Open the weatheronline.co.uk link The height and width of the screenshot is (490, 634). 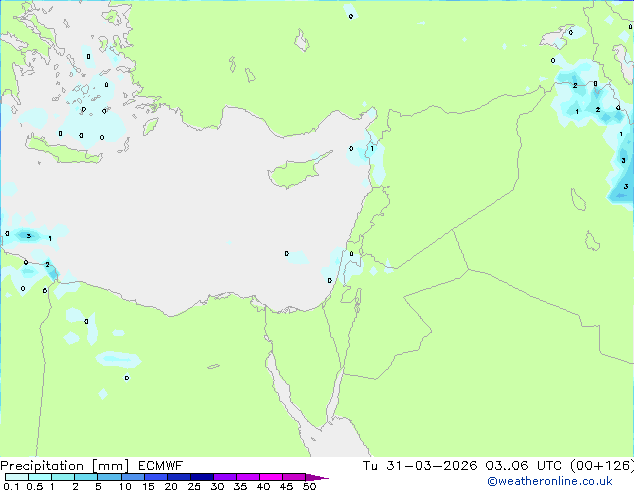pos(550,481)
